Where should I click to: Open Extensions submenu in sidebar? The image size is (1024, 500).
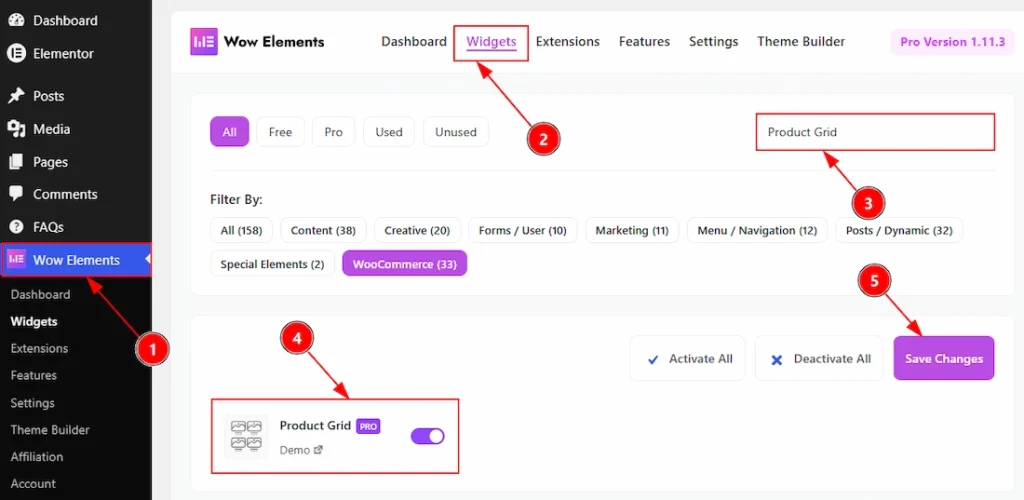39,349
